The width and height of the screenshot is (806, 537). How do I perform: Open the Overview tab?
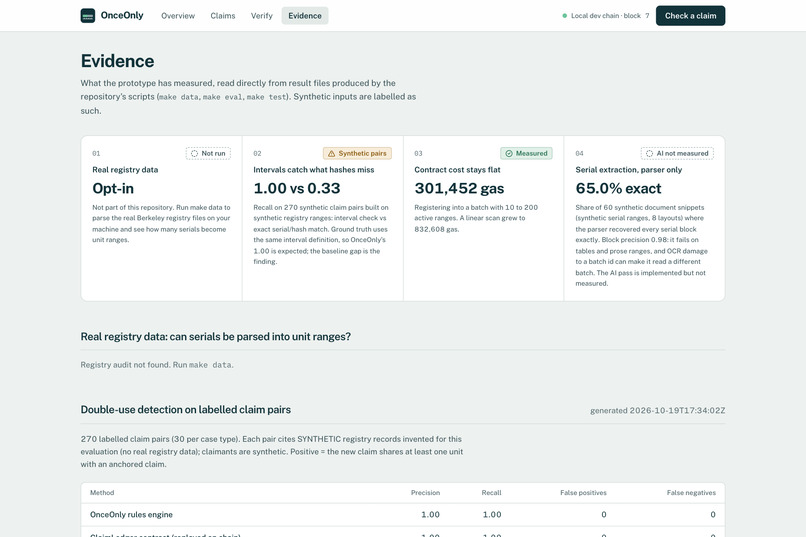coord(178,16)
